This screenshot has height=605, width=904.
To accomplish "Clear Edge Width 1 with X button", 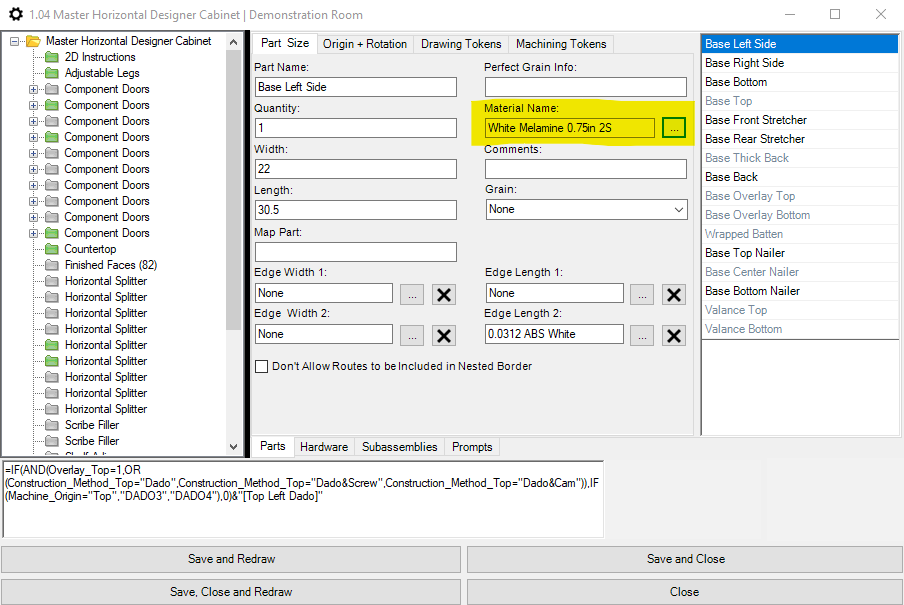I will click(x=444, y=294).
